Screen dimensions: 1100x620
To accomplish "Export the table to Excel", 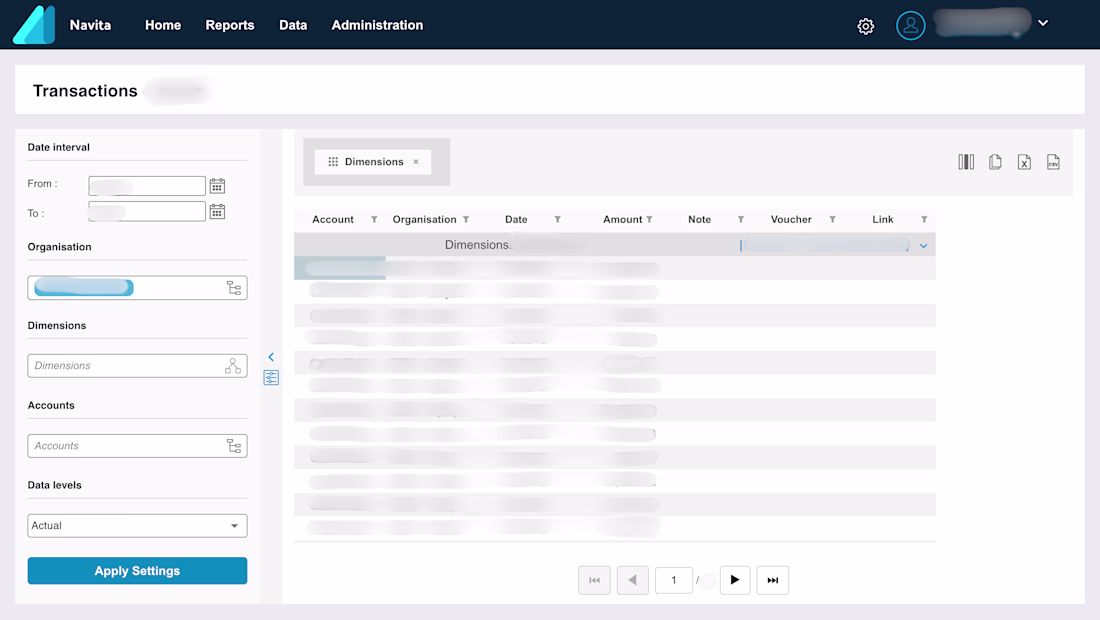I will click(x=1024, y=162).
